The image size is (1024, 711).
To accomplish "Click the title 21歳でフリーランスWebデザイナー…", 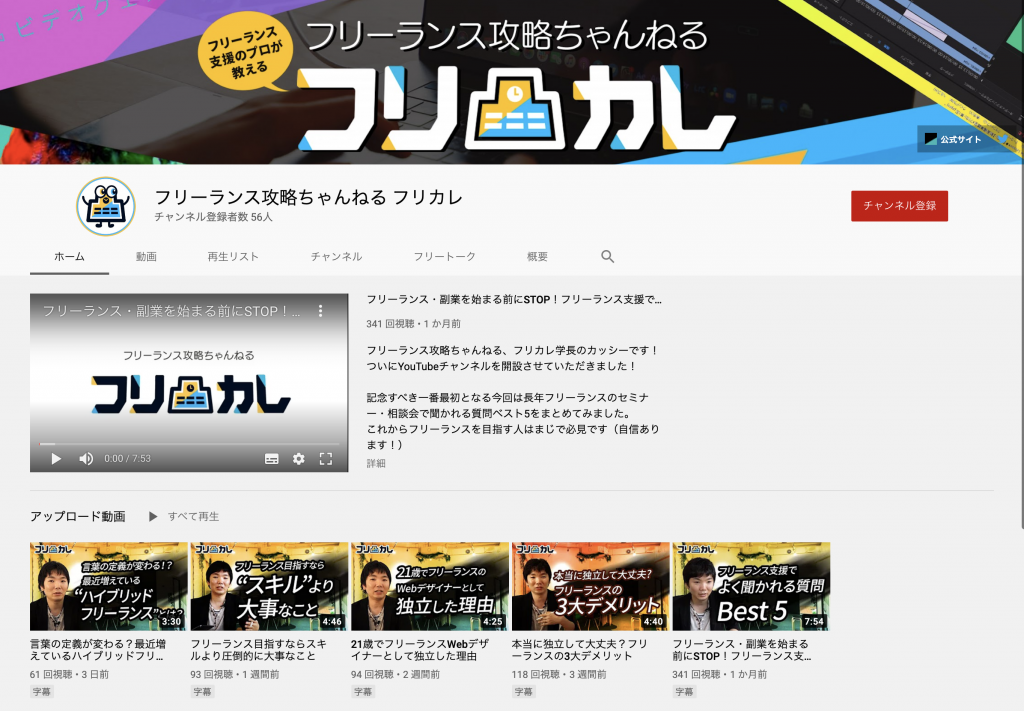I will [x=419, y=650].
